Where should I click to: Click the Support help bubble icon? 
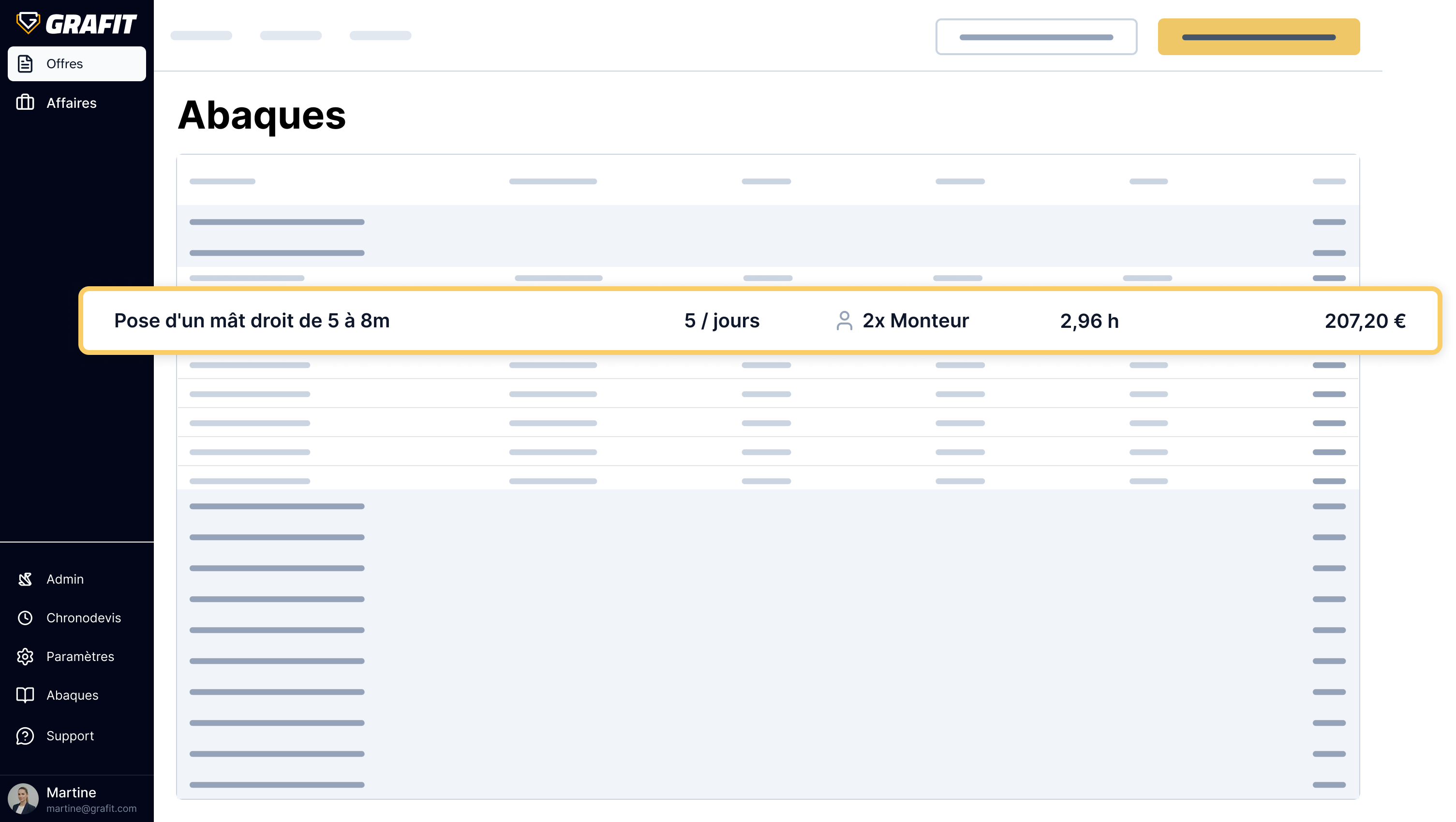[26, 735]
